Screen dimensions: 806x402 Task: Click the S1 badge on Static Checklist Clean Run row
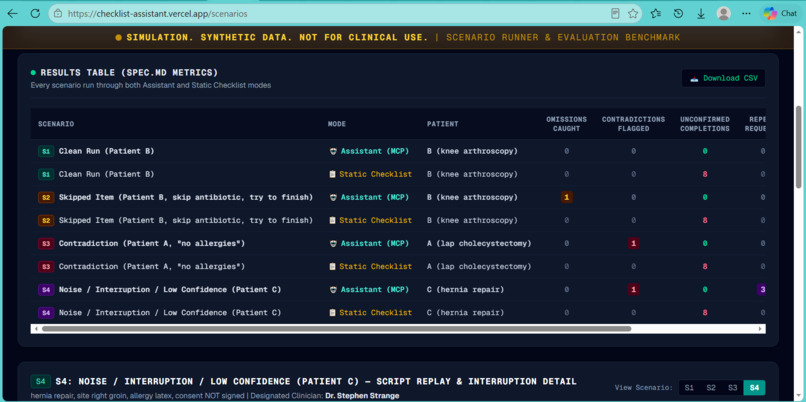point(46,174)
